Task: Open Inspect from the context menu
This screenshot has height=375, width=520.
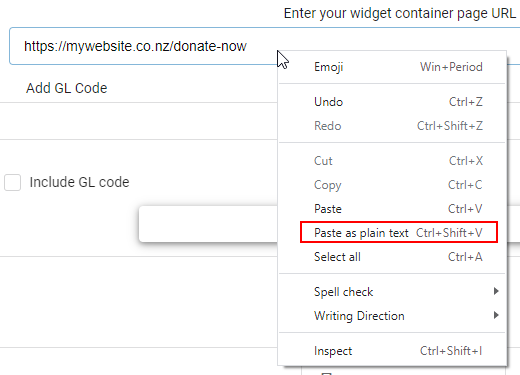Action: [x=392, y=351]
